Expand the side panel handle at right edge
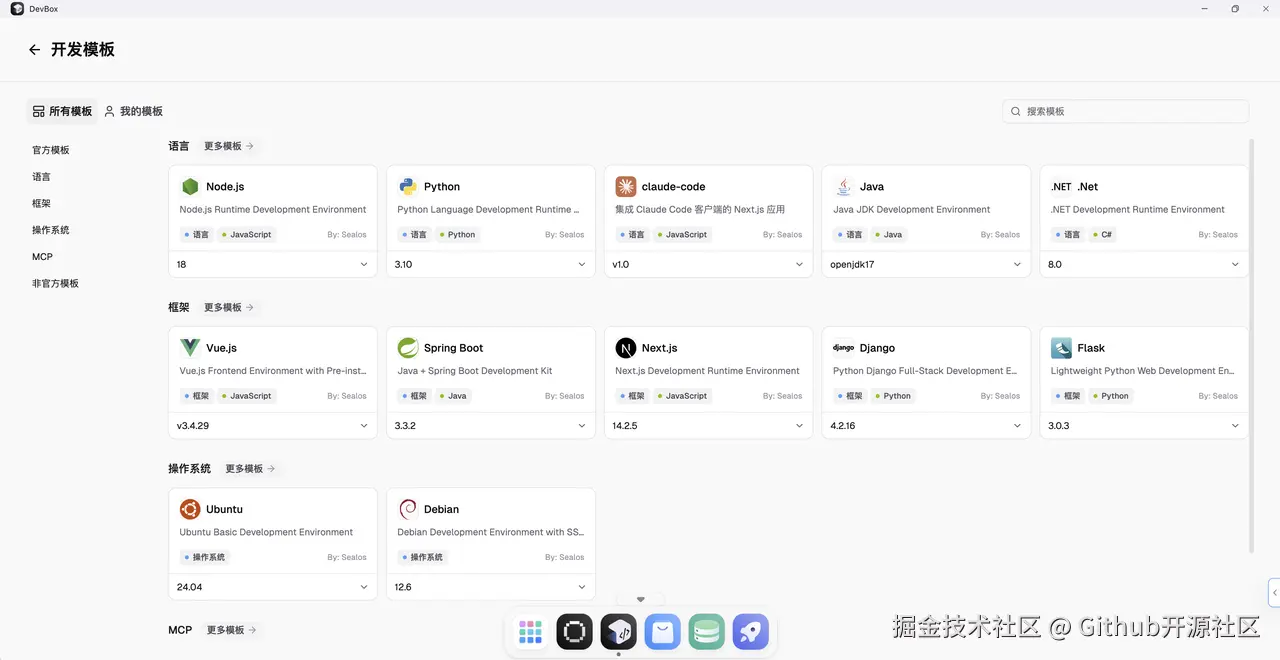This screenshot has width=1280, height=660. point(1274,592)
